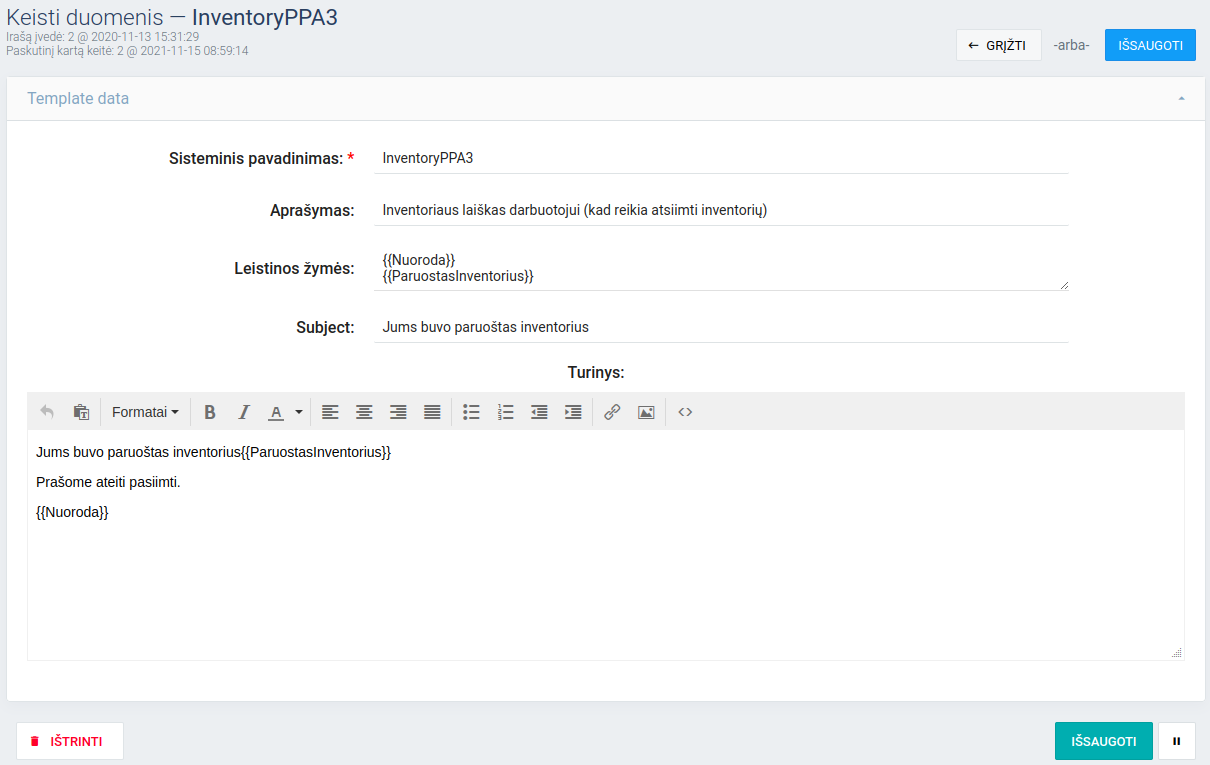The height and width of the screenshot is (765, 1210).
Task: Click the paste as text icon
Action: (81, 412)
